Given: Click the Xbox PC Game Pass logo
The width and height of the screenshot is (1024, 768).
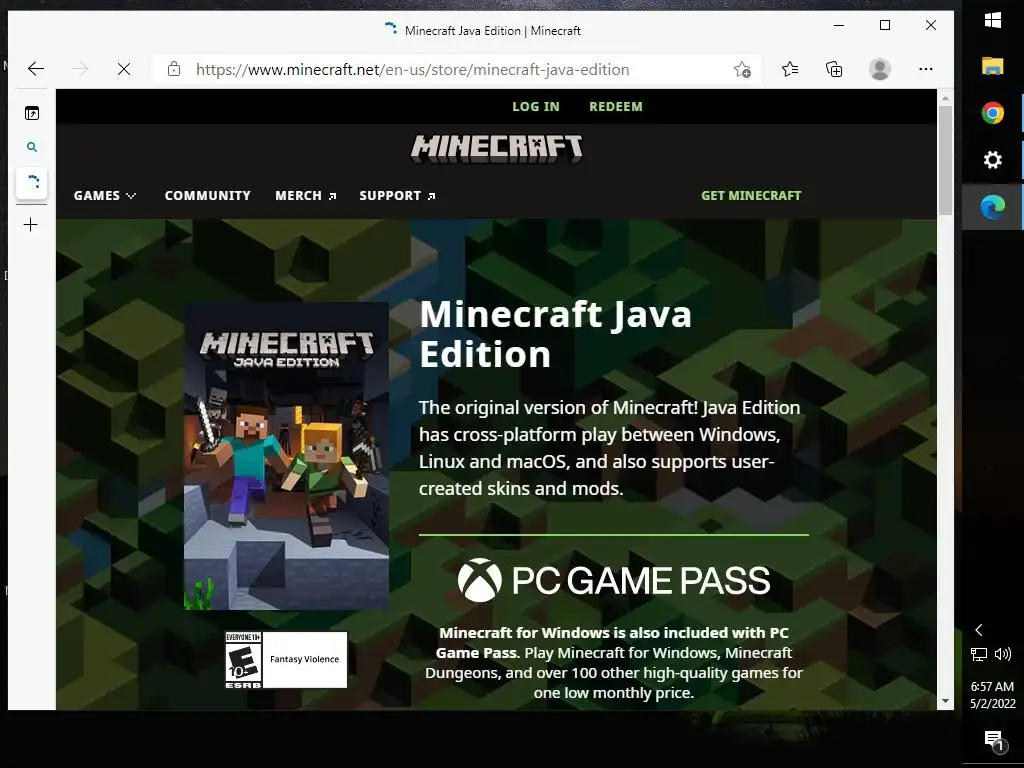Looking at the screenshot, I should click(613, 580).
